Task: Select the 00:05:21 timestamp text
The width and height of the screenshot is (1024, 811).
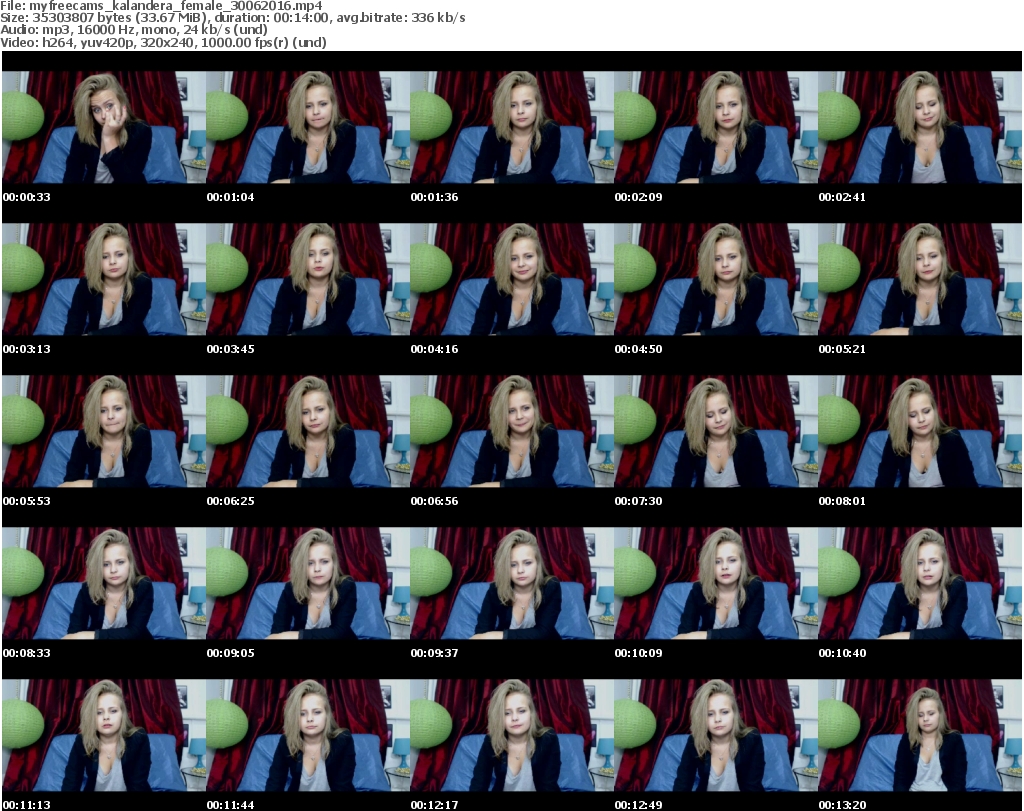Action: click(x=842, y=349)
